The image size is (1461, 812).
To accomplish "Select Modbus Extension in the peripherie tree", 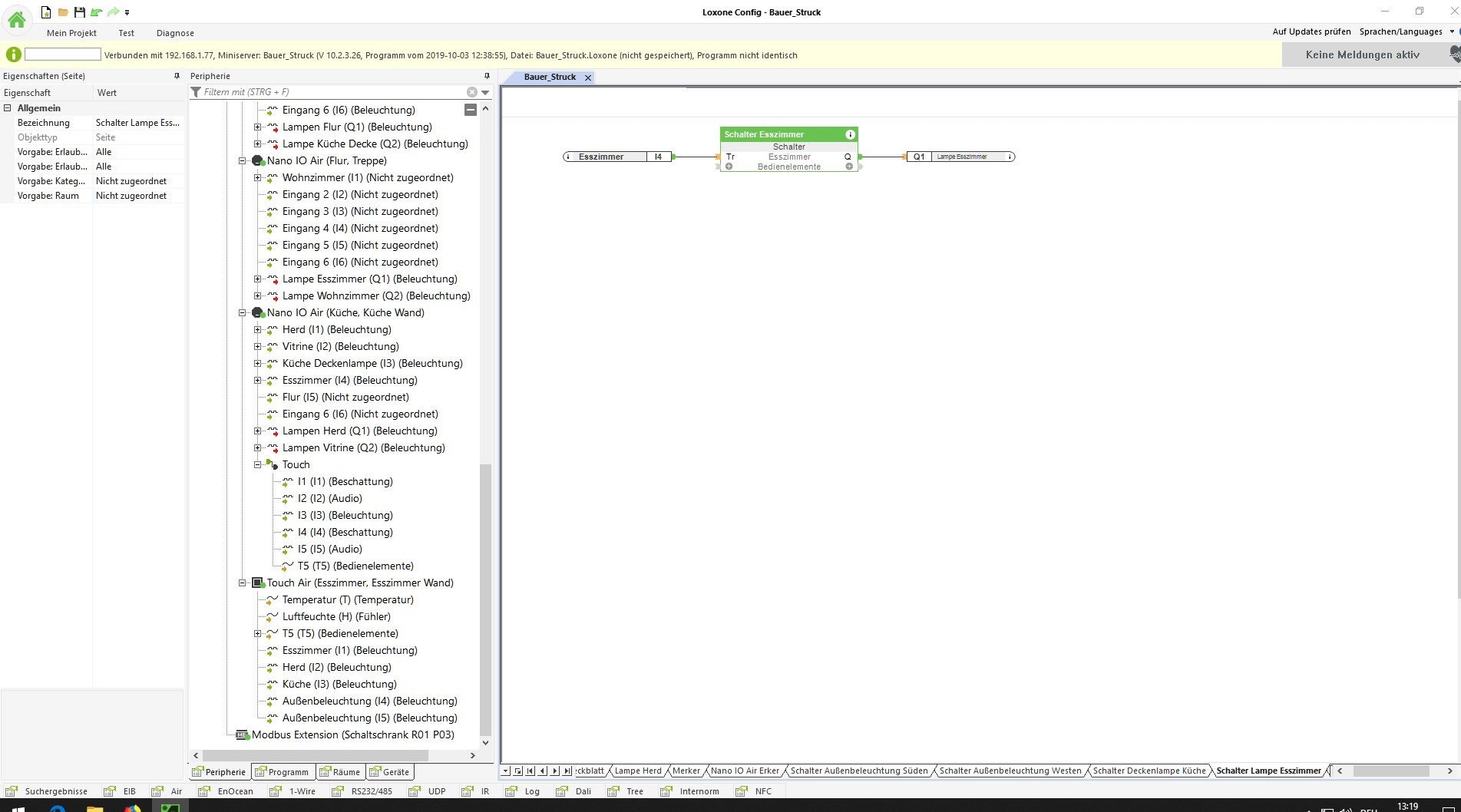I will pos(352,734).
